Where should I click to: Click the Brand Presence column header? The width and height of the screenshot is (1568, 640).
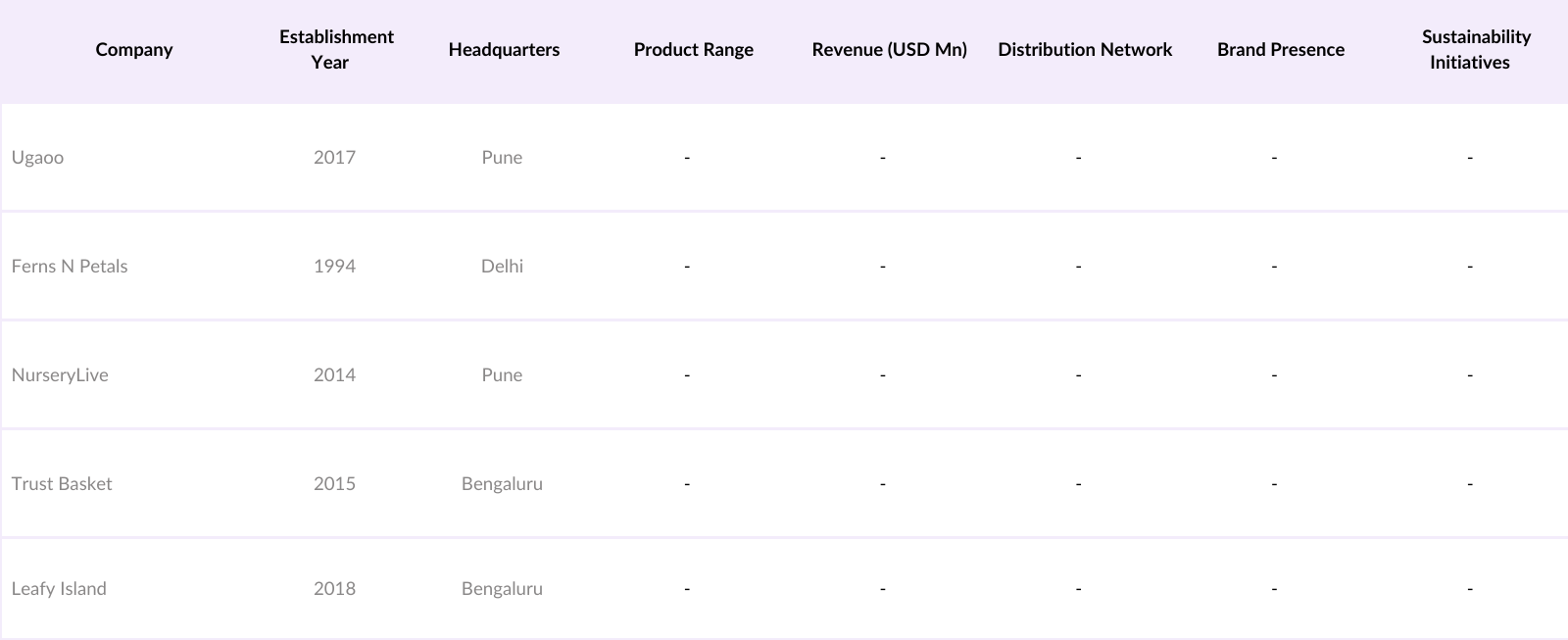pos(1280,50)
